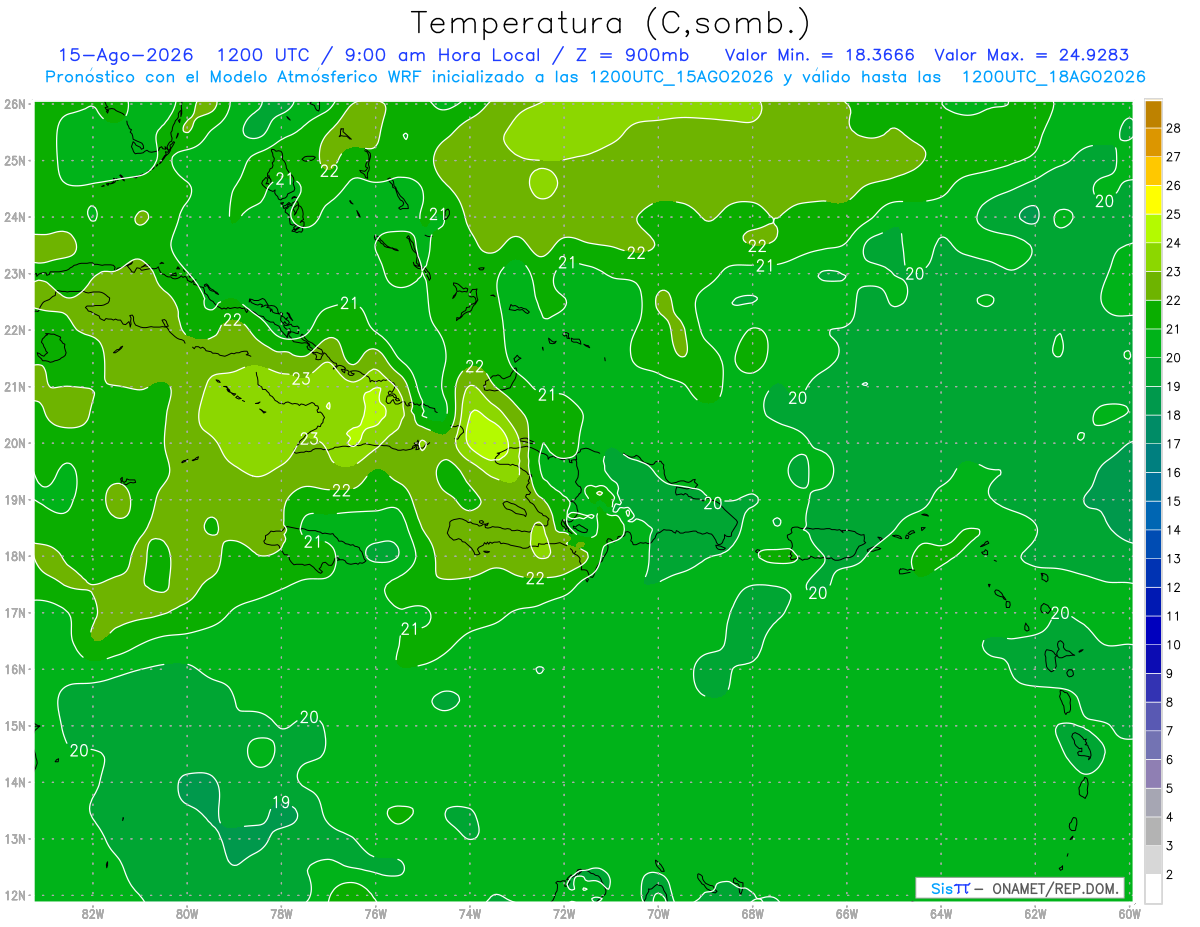Click 'Valor Min. = 18.3666' text
Viewport: 1200px width, 927px height.
pos(819,55)
